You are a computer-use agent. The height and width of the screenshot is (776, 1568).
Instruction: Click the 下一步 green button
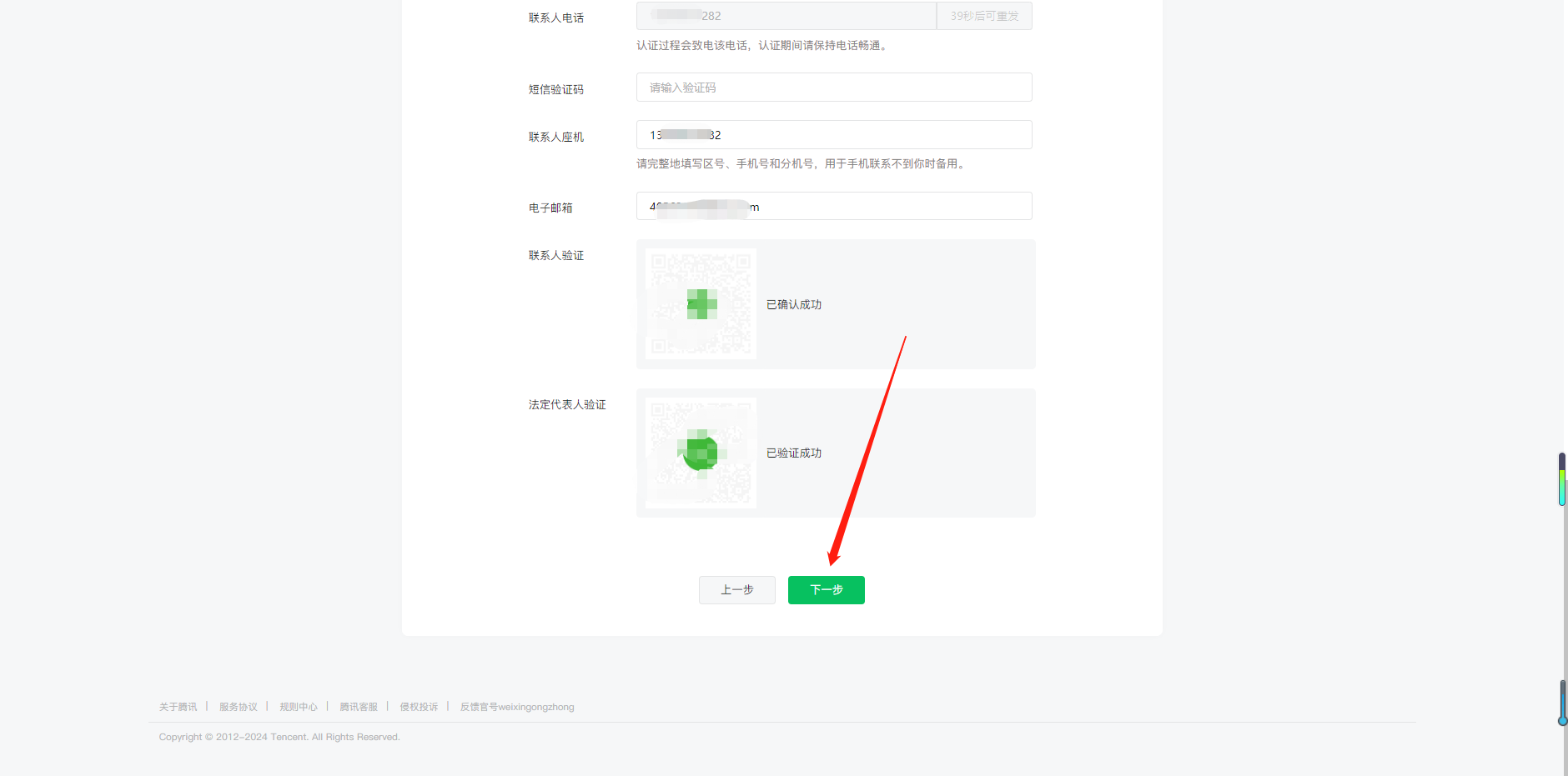pos(826,590)
